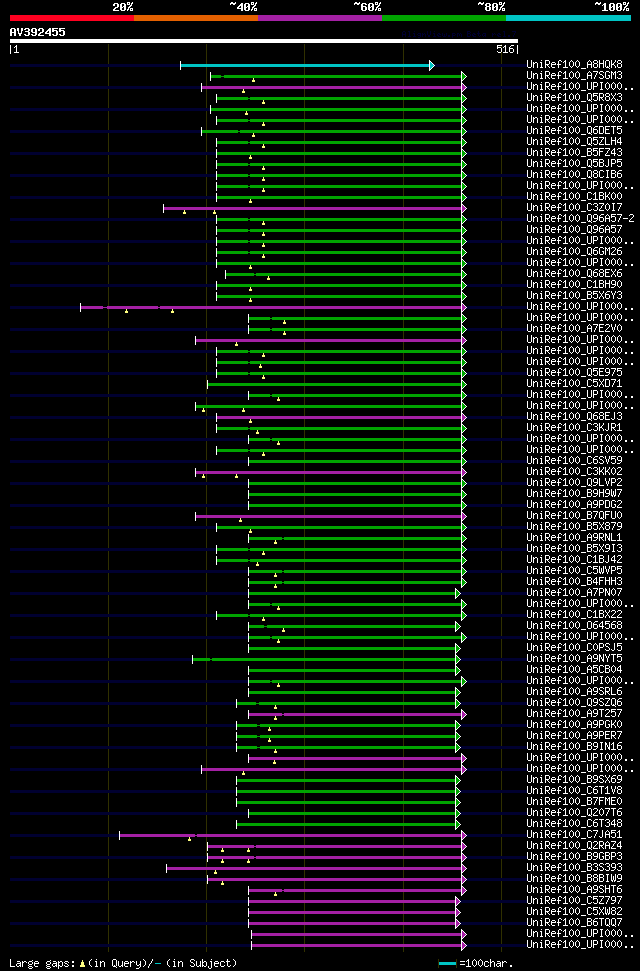Open hit UniRef100_A7SGM3
The image size is (640, 971).
(x=574, y=76)
